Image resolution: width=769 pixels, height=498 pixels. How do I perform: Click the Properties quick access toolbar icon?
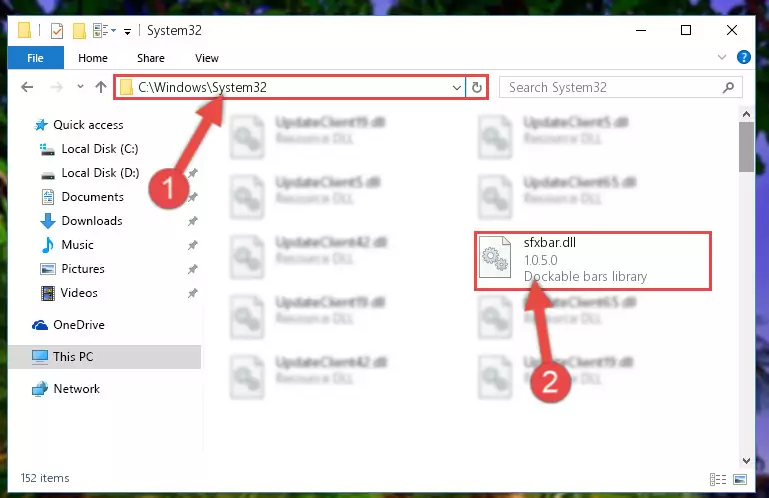click(57, 31)
